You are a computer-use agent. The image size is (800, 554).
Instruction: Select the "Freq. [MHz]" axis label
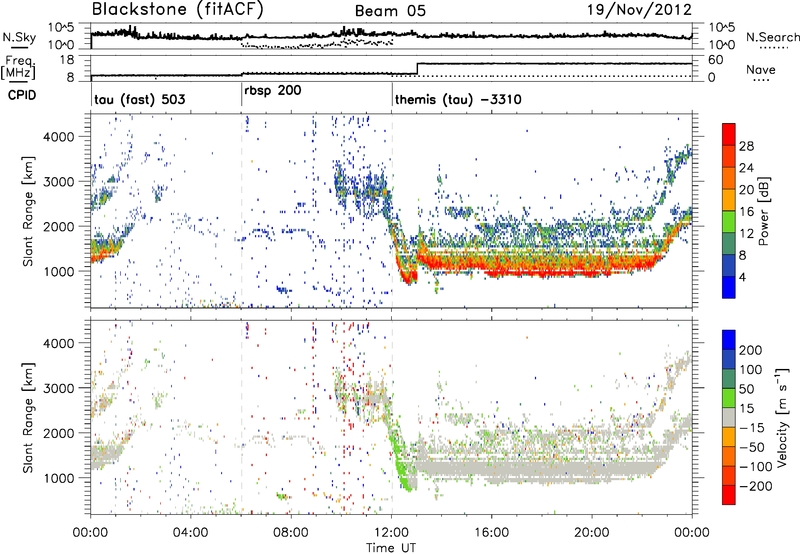click(x=19, y=68)
